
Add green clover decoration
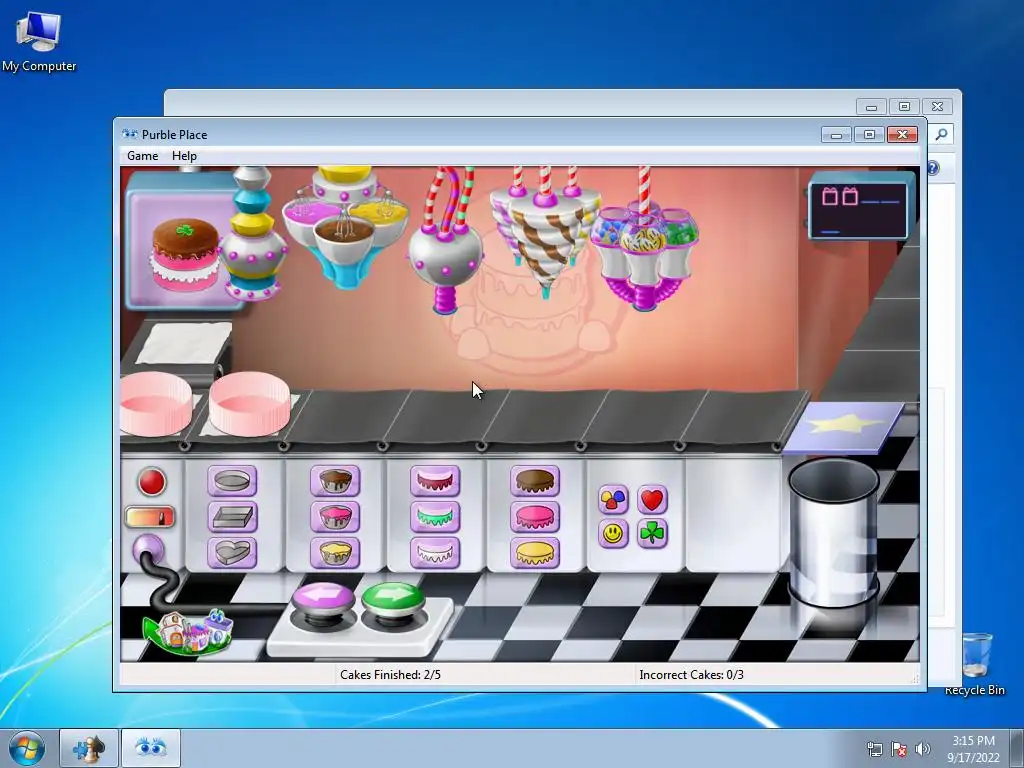click(x=652, y=534)
